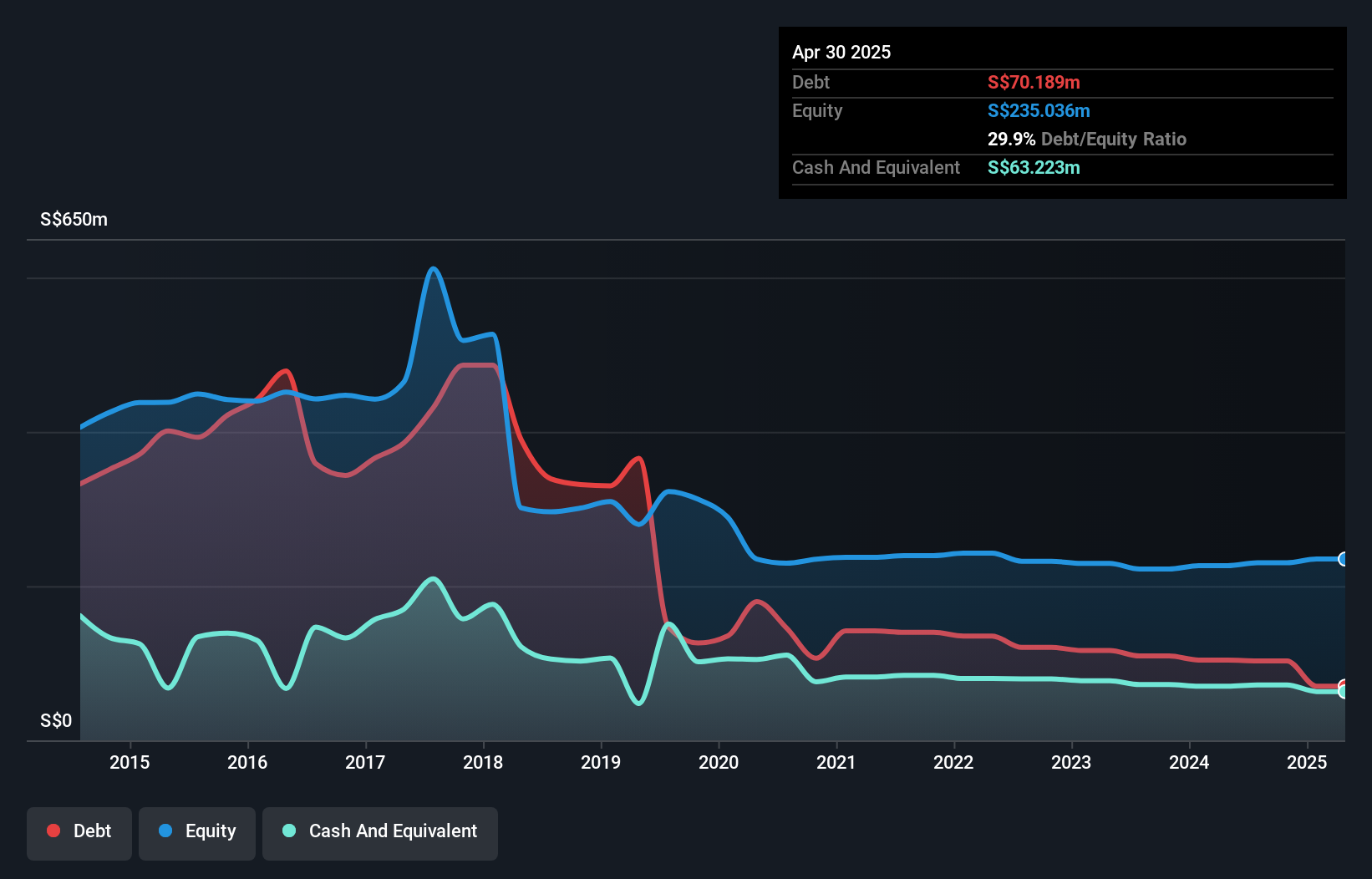This screenshot has width=1372, height=879.
Task: Click the S$650m y-axis label
Action: [x=74, y=220]
